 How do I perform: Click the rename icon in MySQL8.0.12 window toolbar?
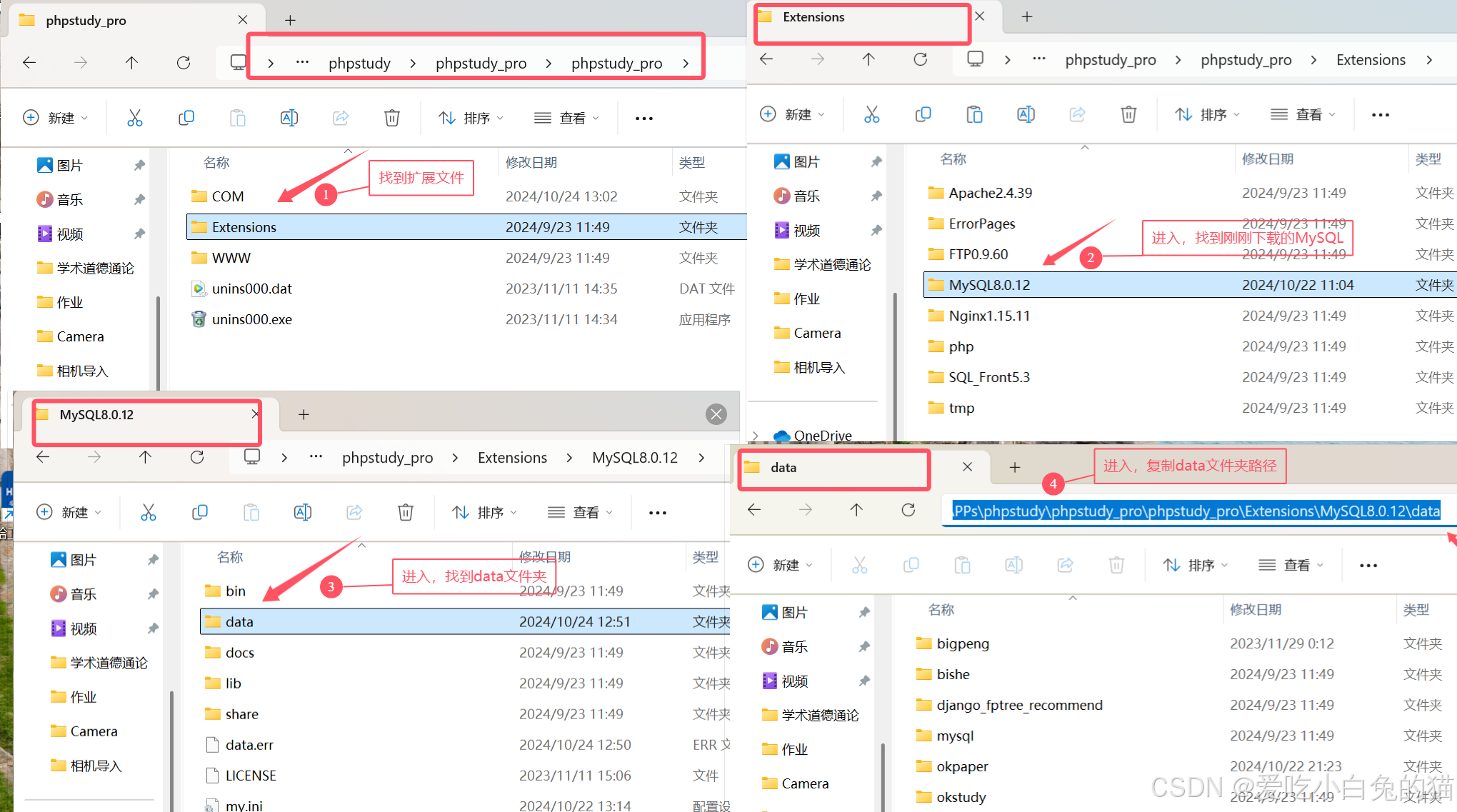[x=303, y=512]
